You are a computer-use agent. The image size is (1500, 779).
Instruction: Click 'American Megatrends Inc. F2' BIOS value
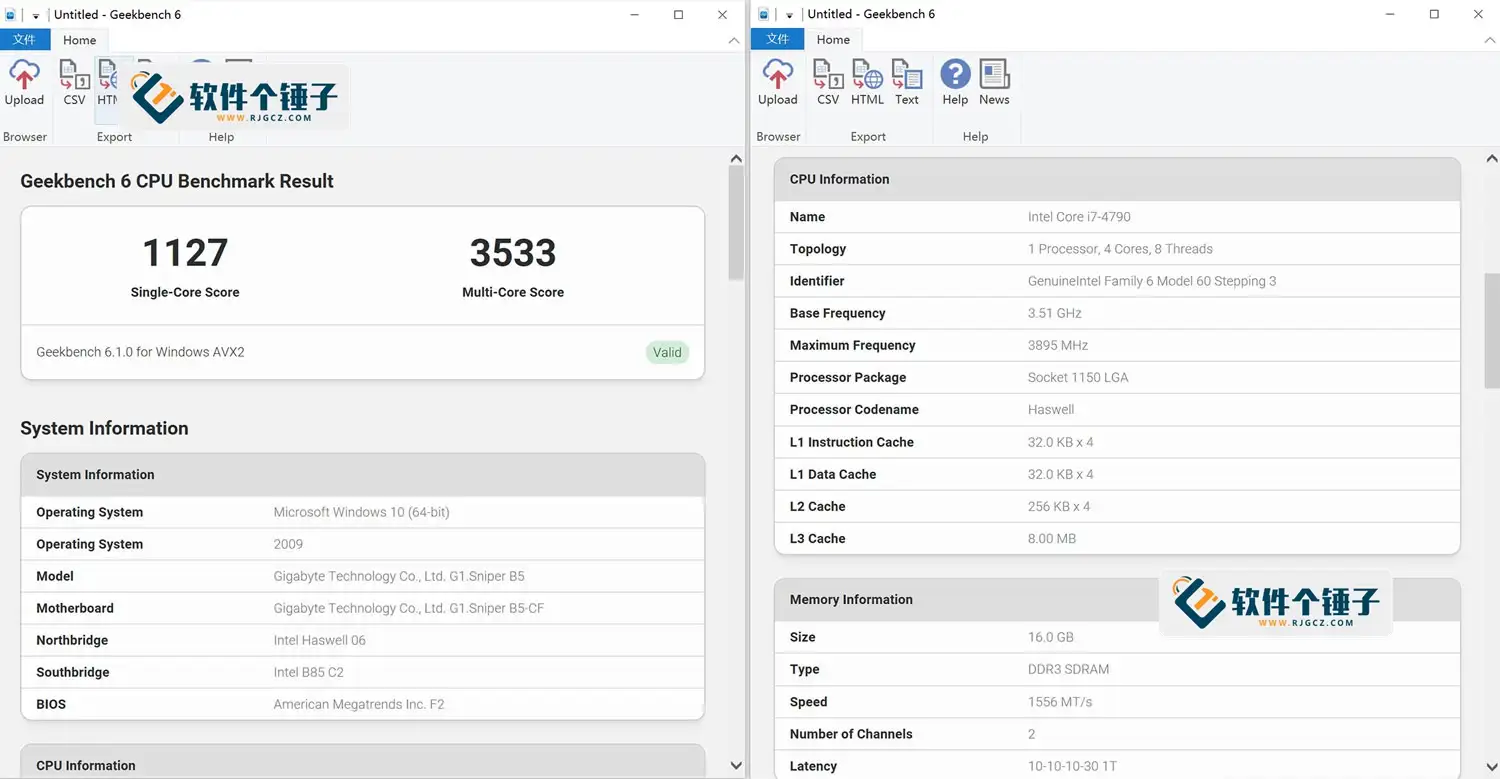[359, 704]
